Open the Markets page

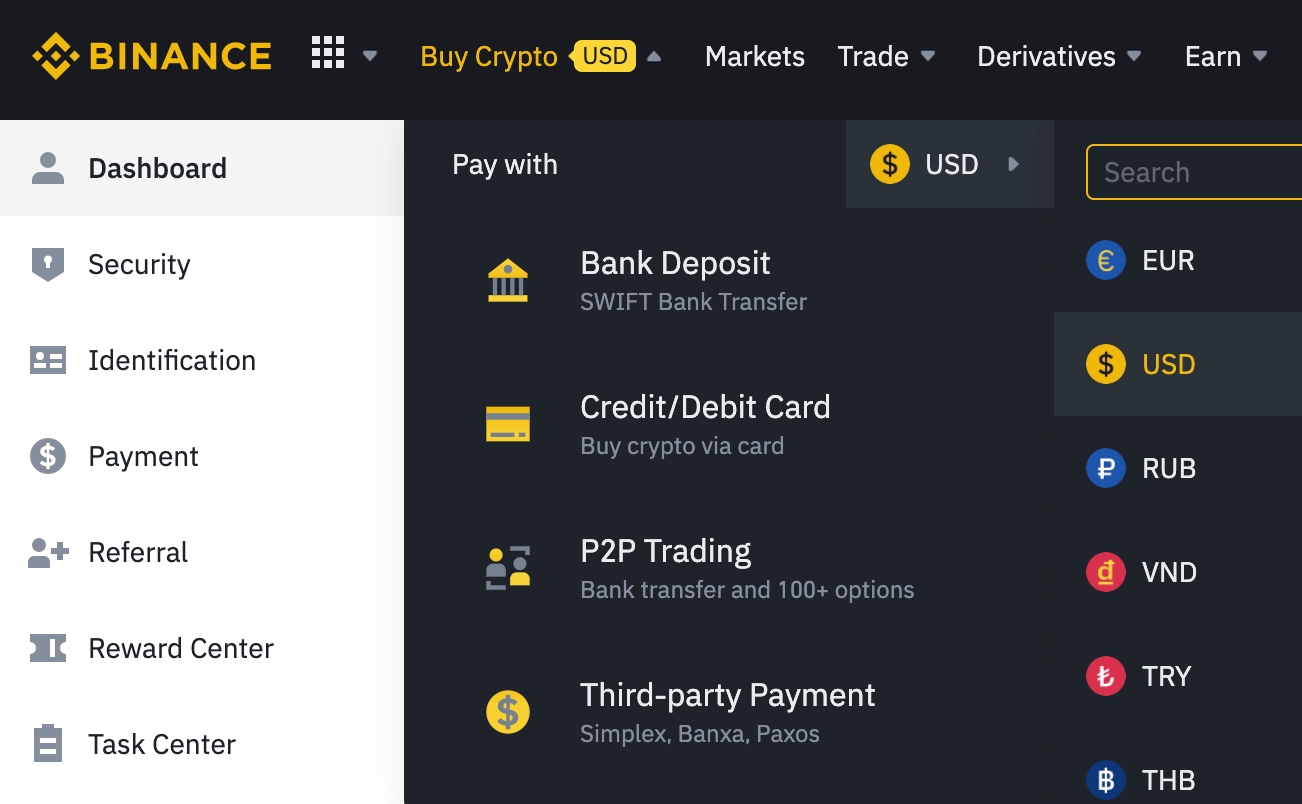click(x=754, y=56)
